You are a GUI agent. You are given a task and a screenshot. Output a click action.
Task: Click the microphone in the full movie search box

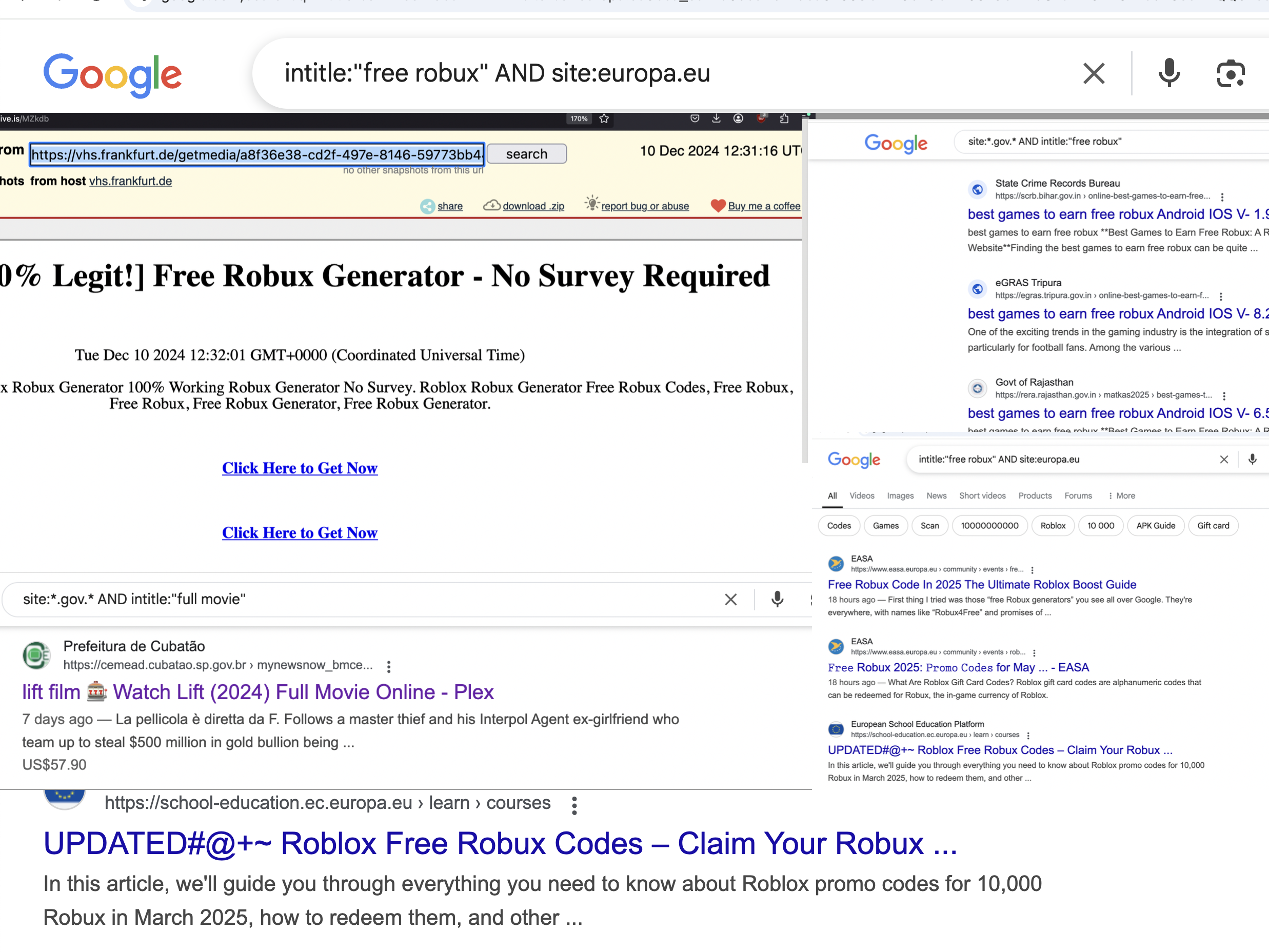(x=777, y=599)
